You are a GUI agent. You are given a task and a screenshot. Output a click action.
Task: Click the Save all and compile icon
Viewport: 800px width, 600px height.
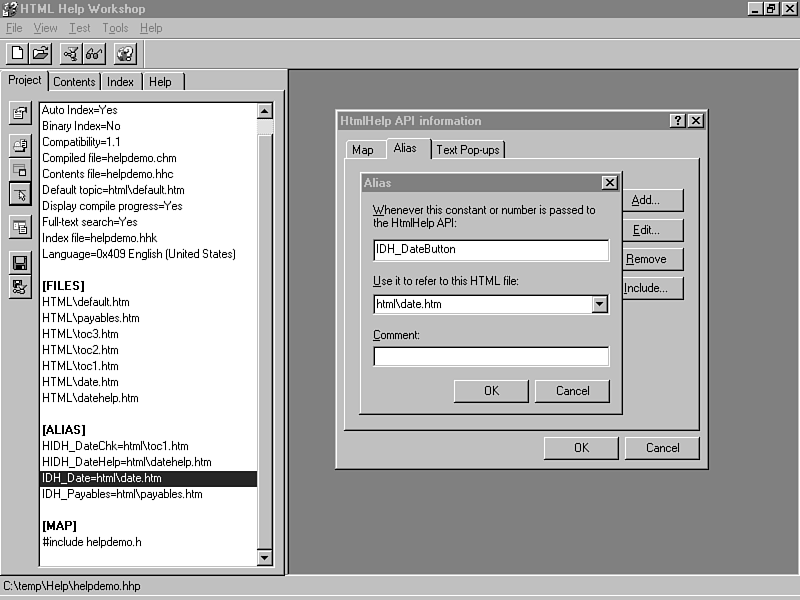point(20,286)
